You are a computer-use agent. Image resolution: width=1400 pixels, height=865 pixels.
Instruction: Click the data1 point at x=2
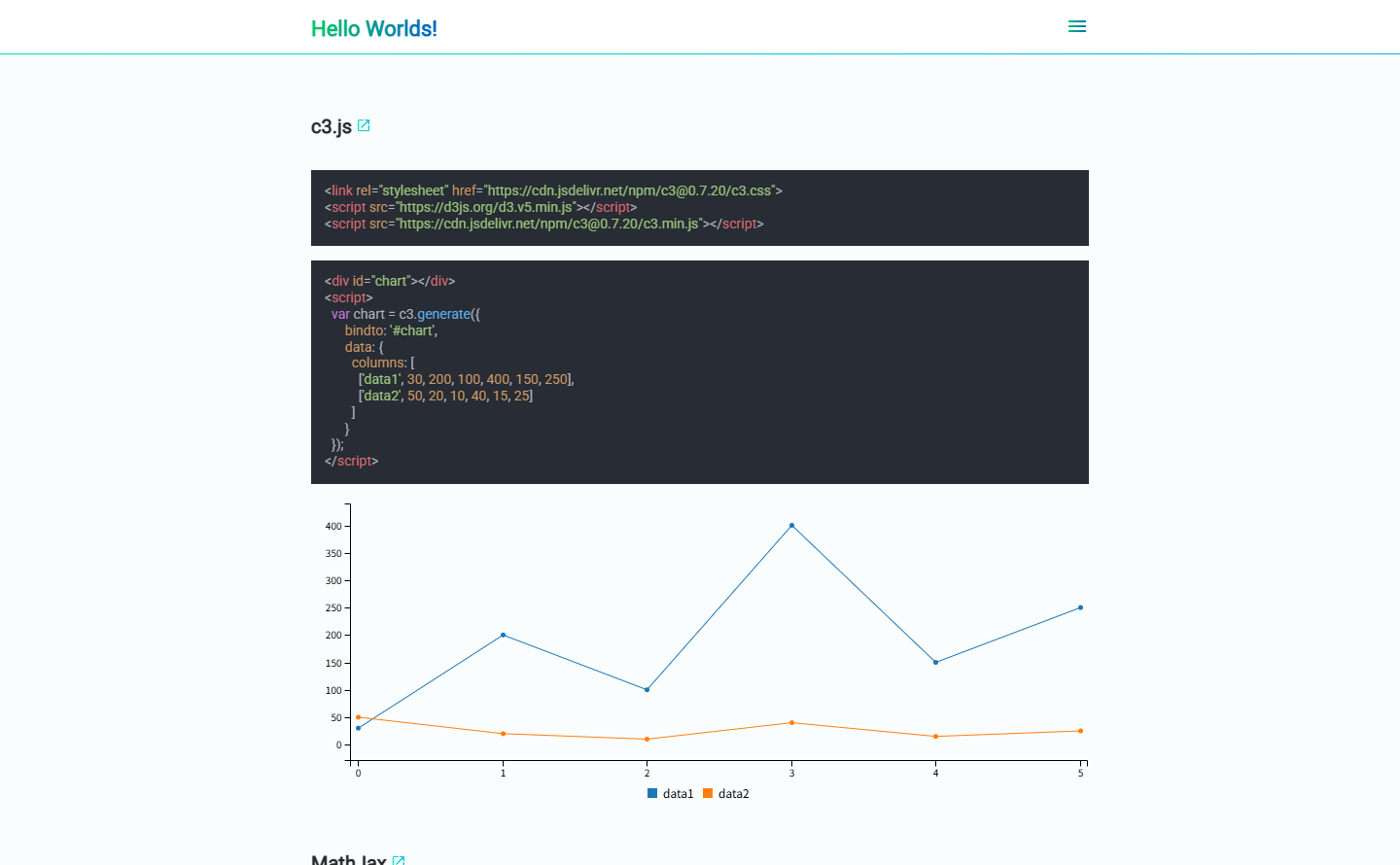click(x=647, y=690)
